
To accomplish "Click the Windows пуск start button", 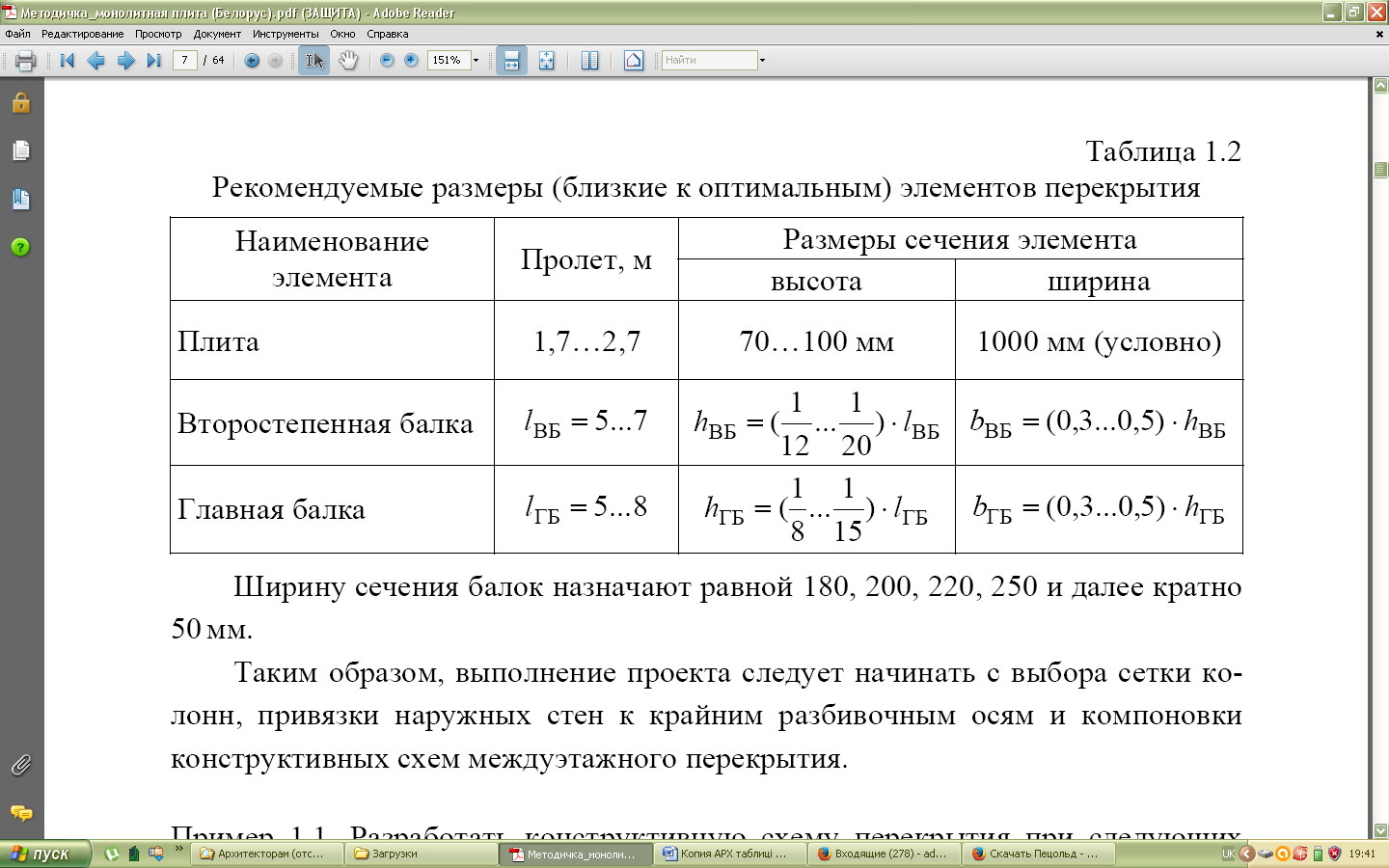I will [45, 854].
